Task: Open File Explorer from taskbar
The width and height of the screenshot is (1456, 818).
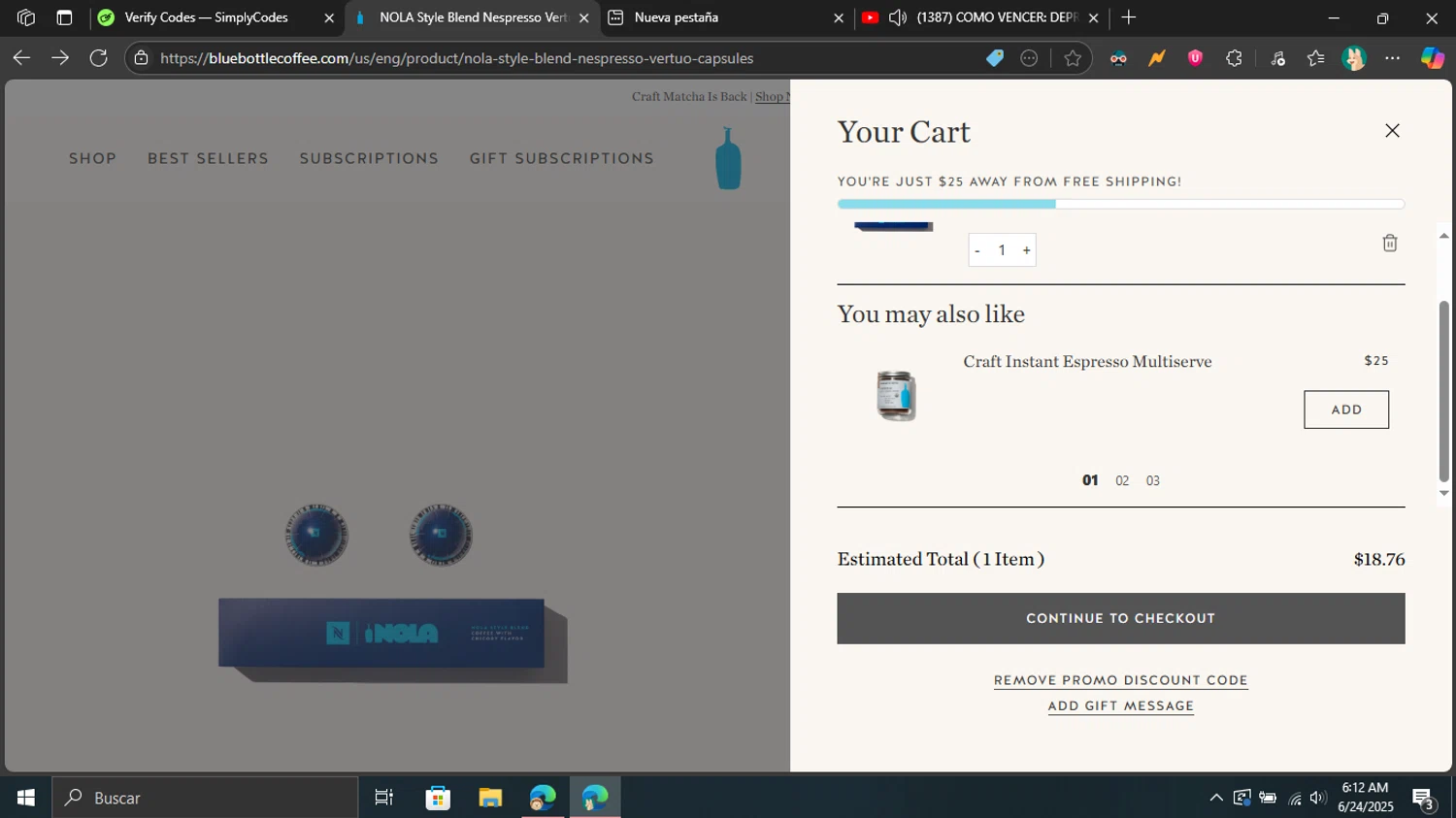Action: [x=490, y=798]
